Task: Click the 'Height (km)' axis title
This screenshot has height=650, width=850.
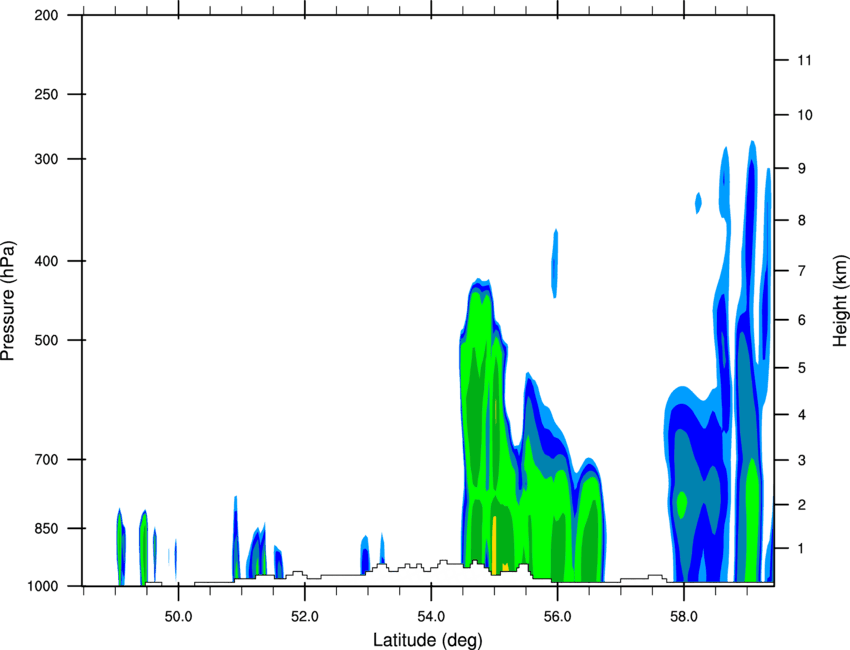Action: [x=840, y=300]
